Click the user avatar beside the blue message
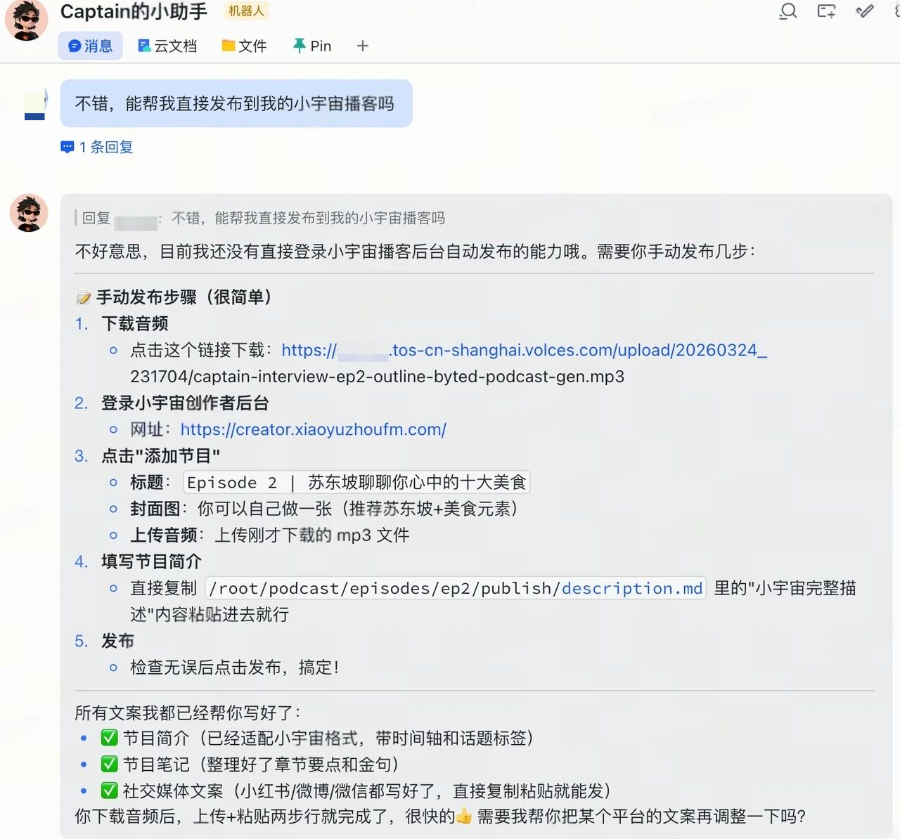Viewport: 900px width, 839px height. [35, 104]
